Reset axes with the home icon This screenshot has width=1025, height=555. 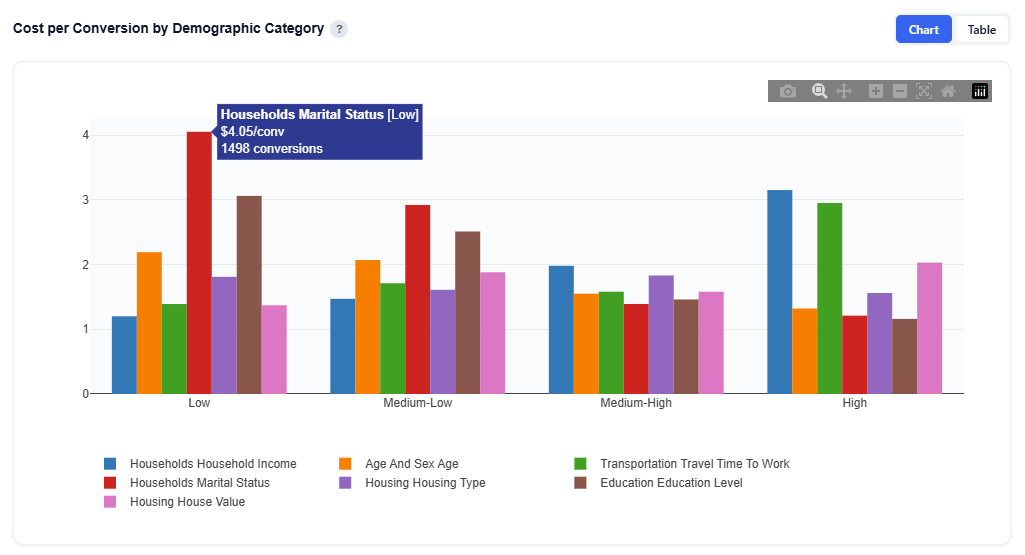click(948, 91)
